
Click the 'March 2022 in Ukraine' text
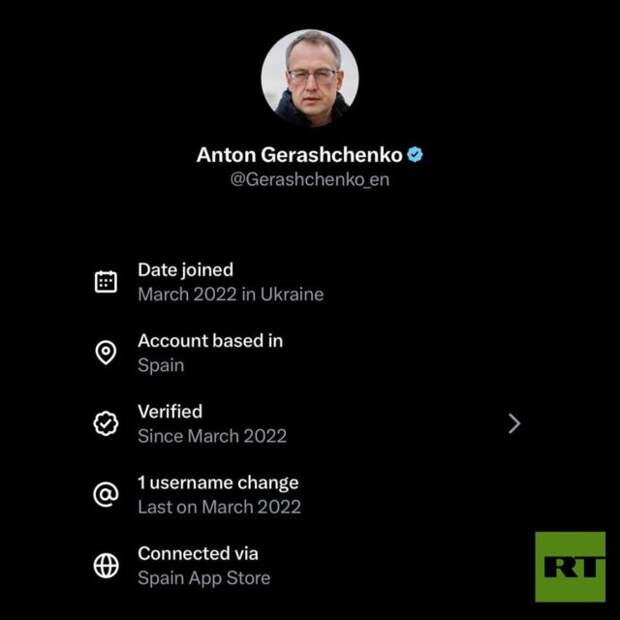(x=231, y=294)
